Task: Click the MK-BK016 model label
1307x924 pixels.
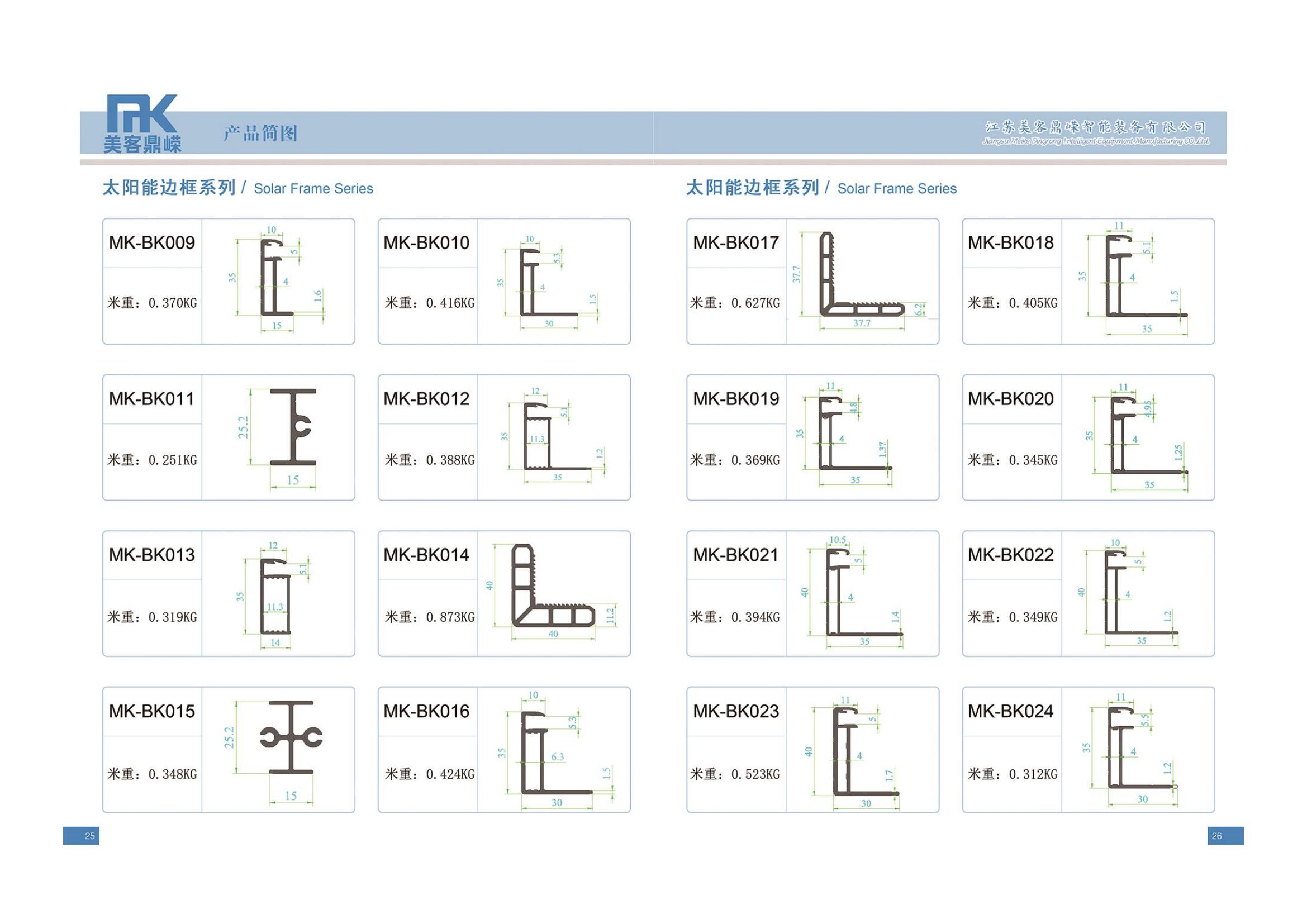Action: 426,711
